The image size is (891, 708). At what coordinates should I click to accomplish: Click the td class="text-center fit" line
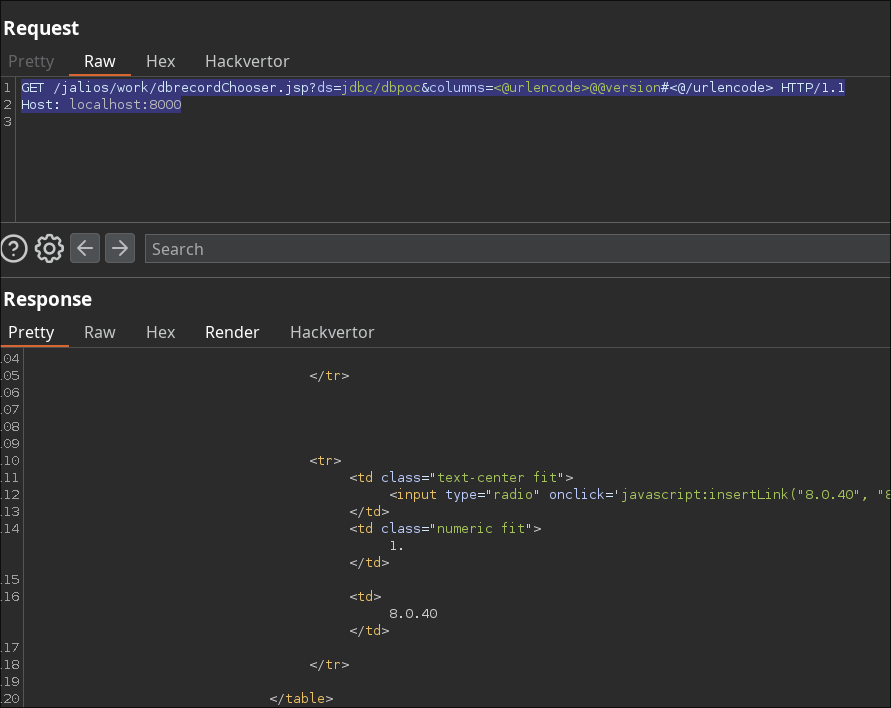pyautogui.click(x=461, y=477)
